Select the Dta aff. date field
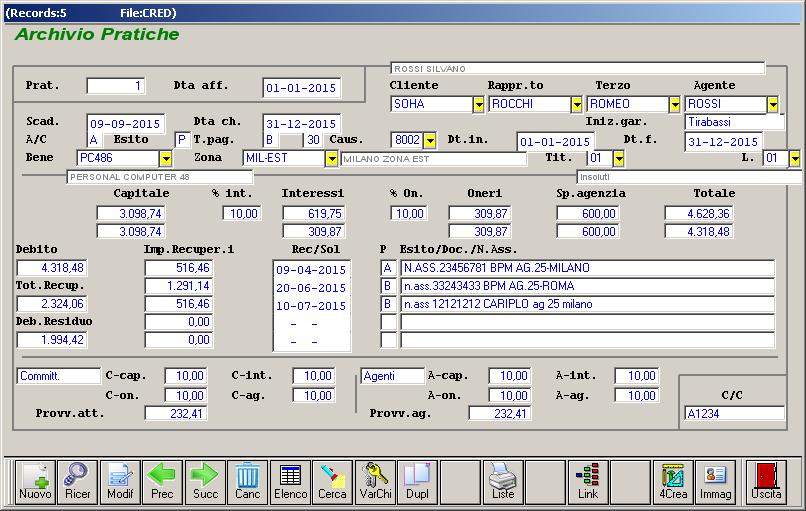 tap(301, 88)
